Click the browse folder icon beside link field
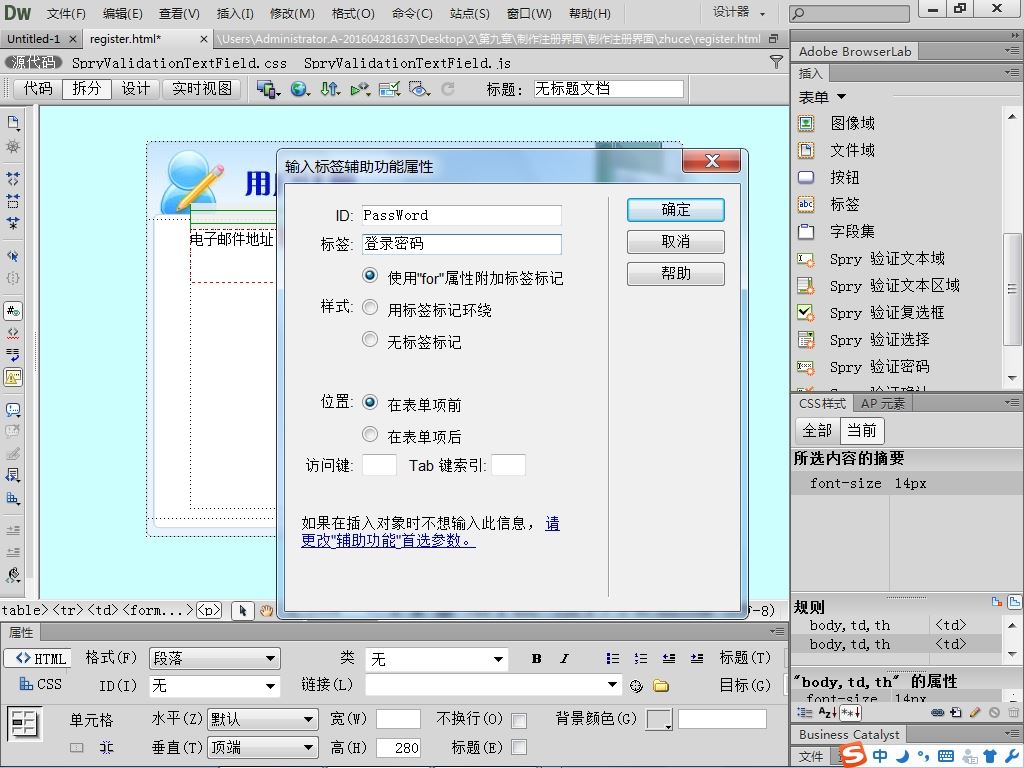Image resolution: width=1024 pixels, height=768 pixels. (x=661, y=686)
